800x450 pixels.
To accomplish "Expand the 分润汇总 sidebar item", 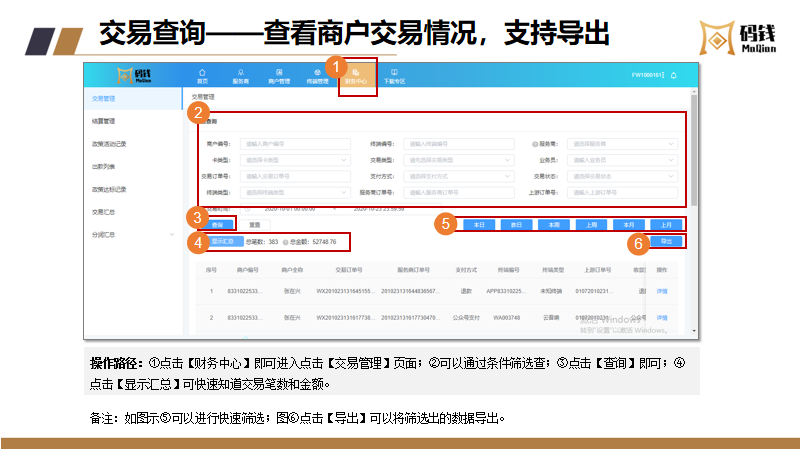I will click(x=130, y=235).
